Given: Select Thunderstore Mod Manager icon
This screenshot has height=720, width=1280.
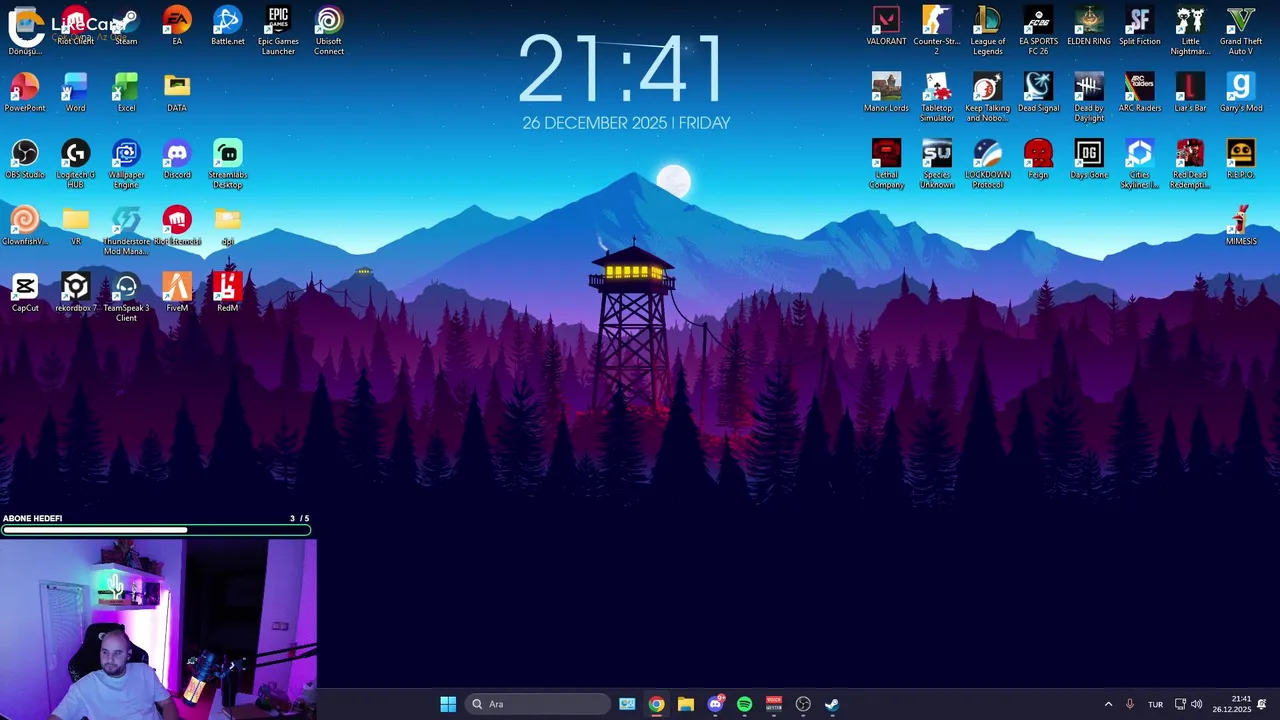Looking at the screenshot, I should click(126, 231).
